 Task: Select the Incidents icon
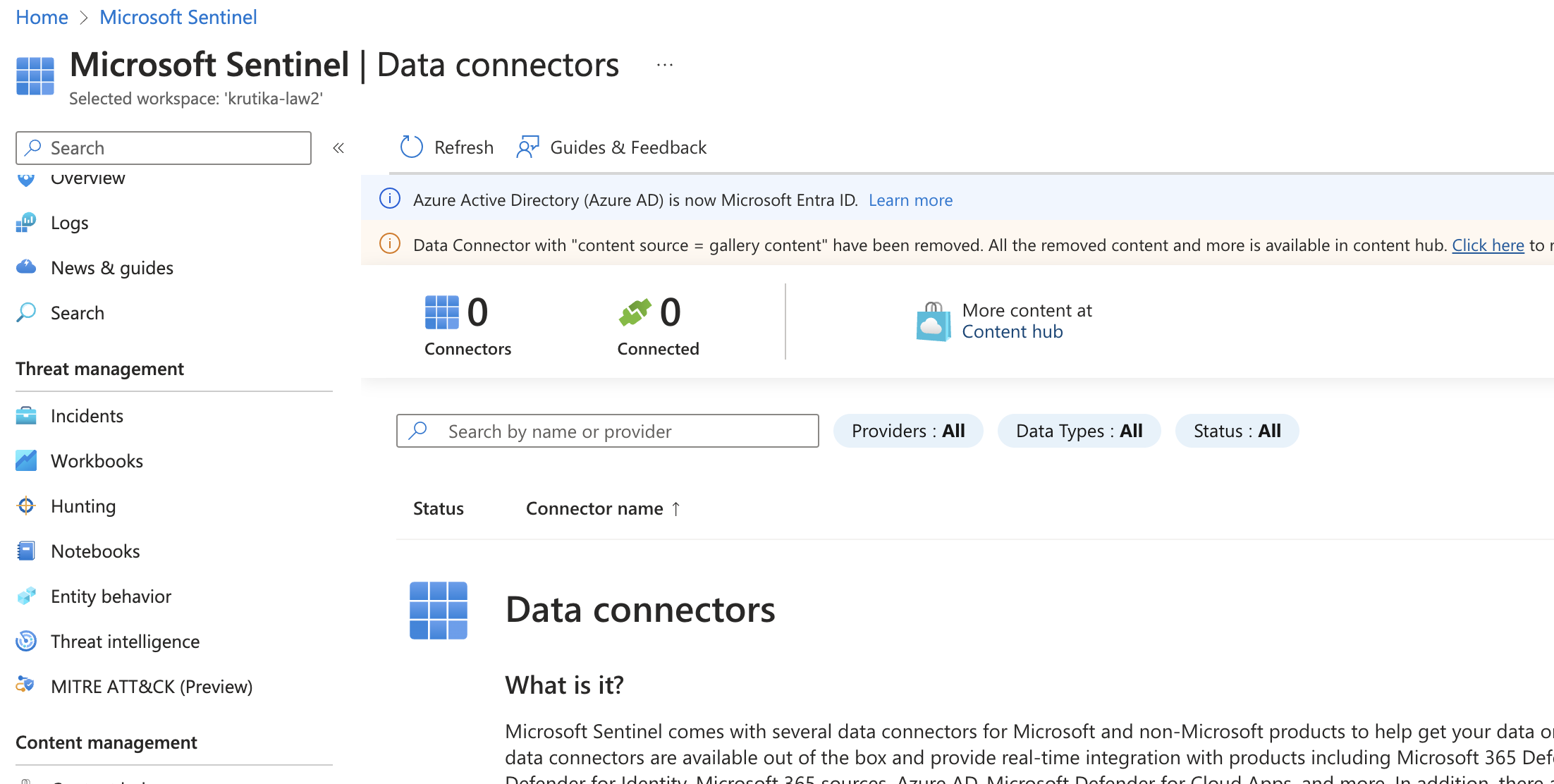coord(26,415)
